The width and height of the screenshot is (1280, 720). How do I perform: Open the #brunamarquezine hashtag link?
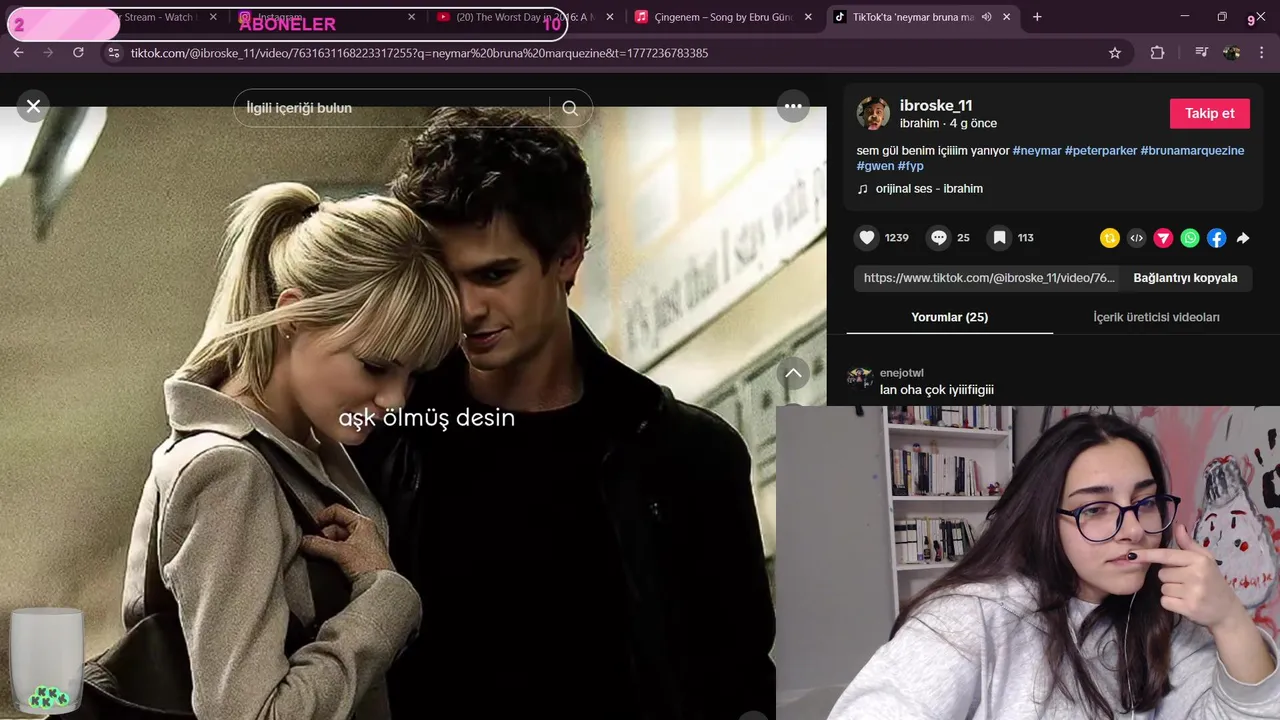[x=1192, y=151]
